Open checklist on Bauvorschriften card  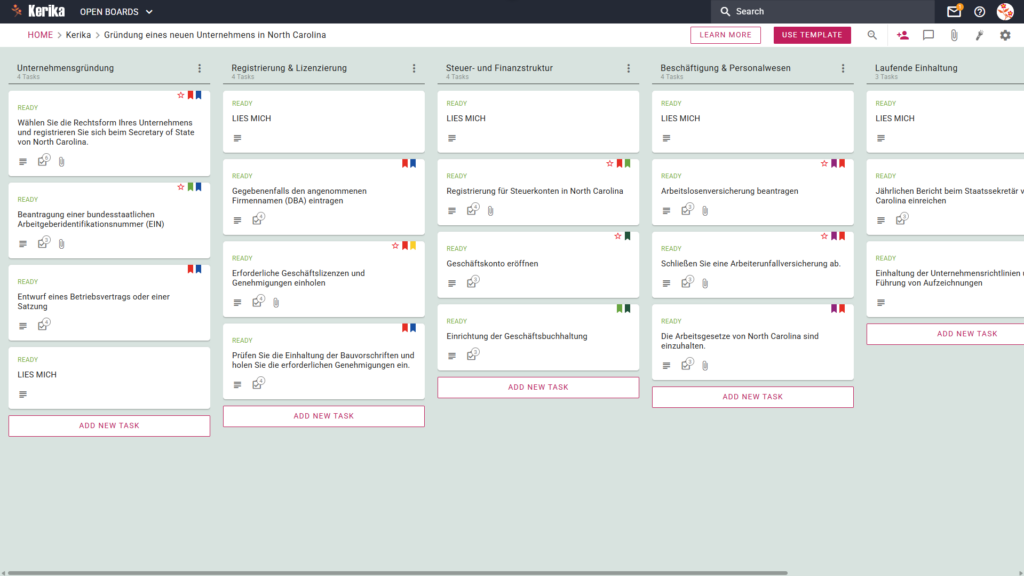[258, 384]
